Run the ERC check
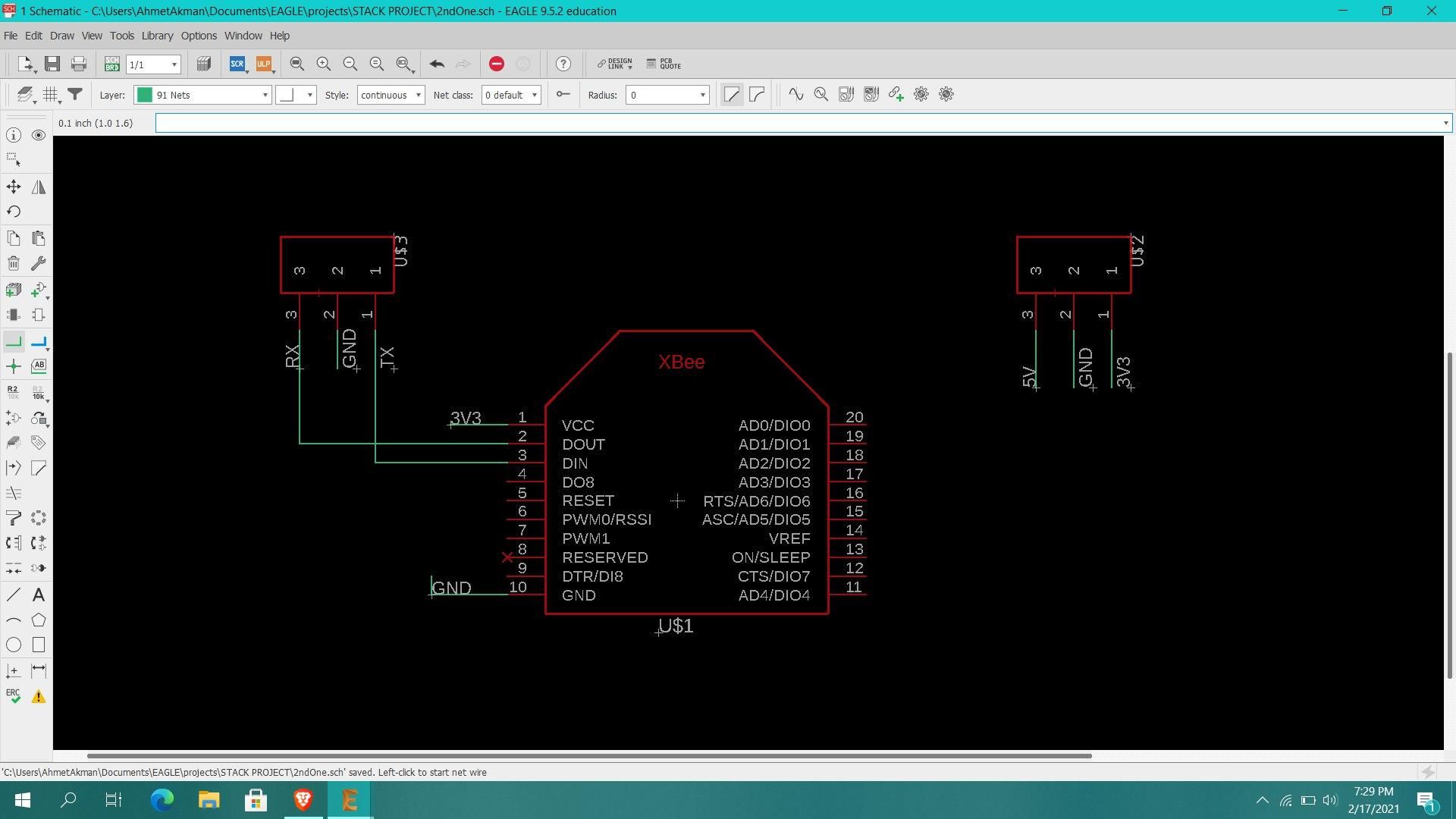 point(13,697)
